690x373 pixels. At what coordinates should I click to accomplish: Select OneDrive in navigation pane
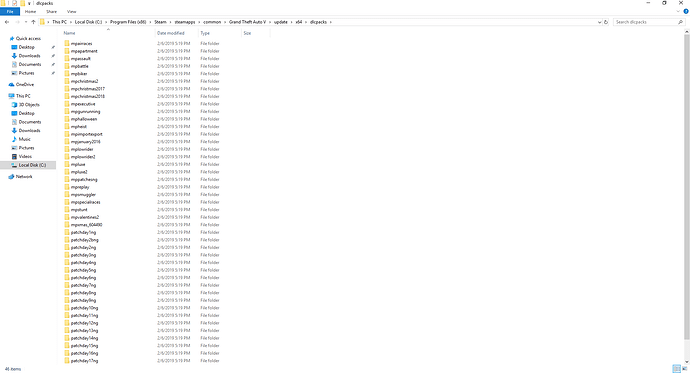(x=25, y=84)
